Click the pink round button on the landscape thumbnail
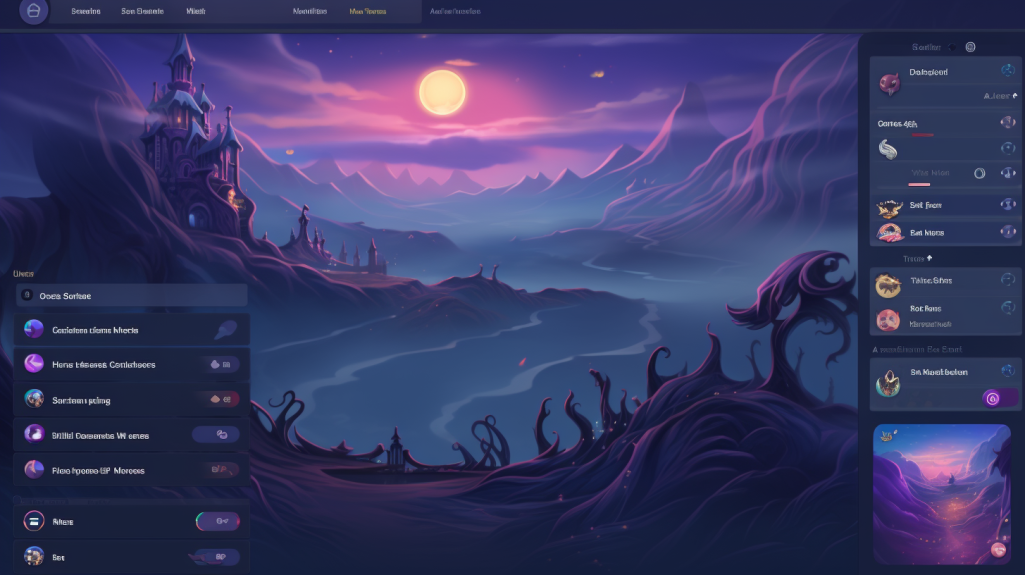 (x=998, y=550)
